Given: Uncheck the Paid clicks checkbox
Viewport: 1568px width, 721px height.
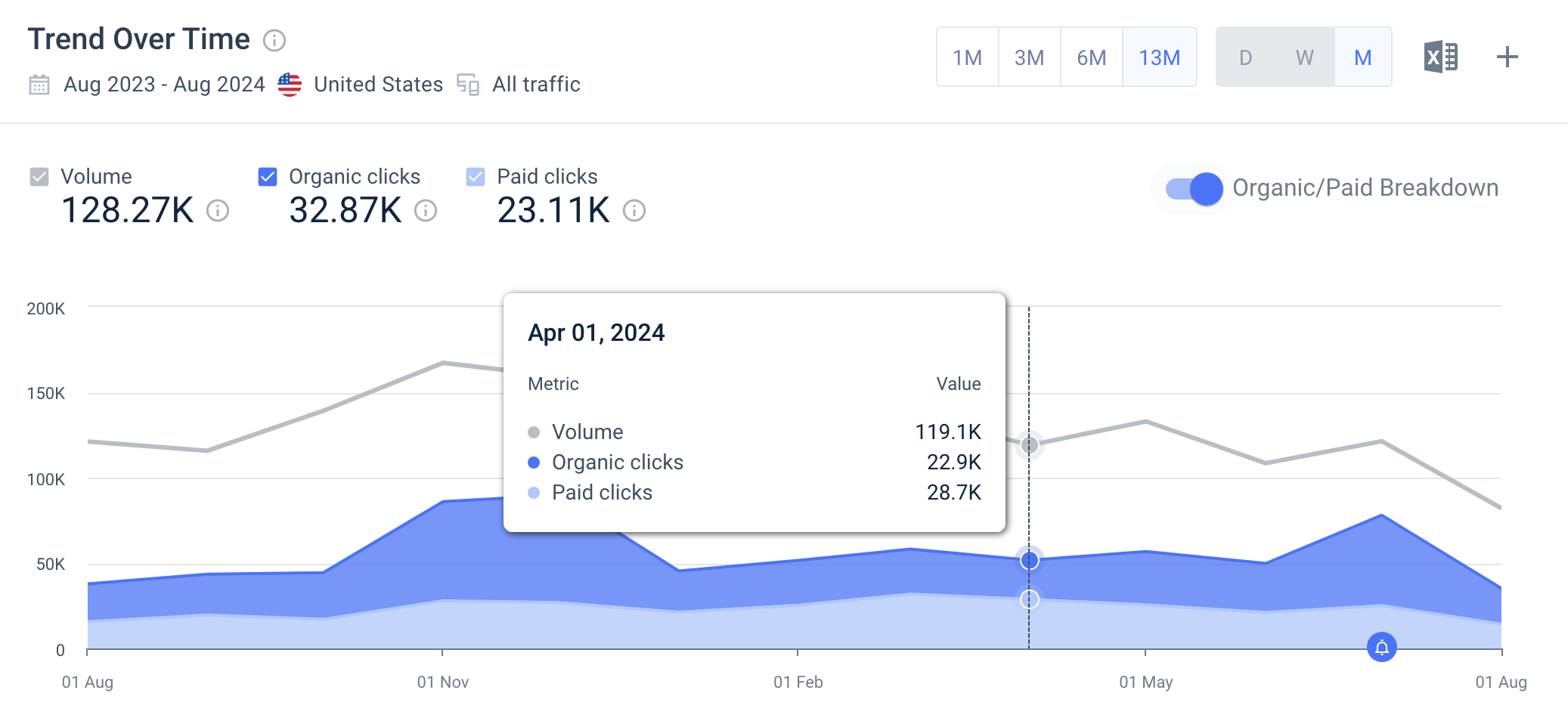Looking at the screenshot, I should point(476,177).
